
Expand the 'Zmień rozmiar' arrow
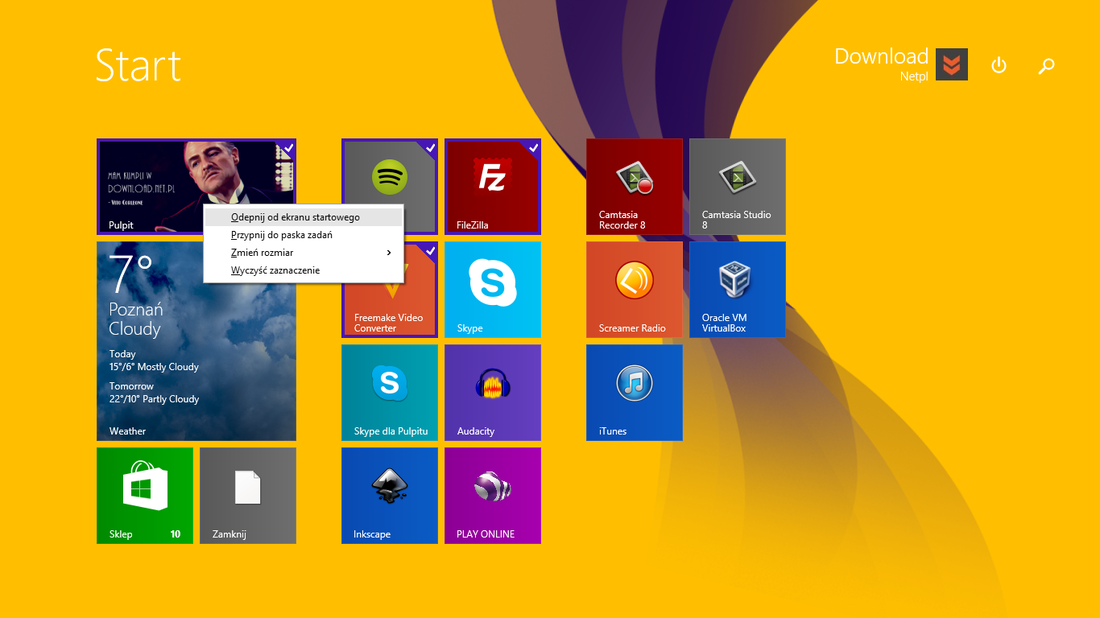(x=389, y=253)
